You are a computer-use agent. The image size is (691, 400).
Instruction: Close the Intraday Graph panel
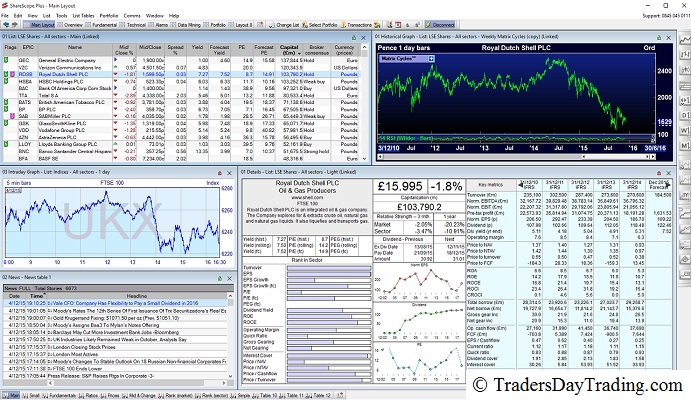[229, 173]
